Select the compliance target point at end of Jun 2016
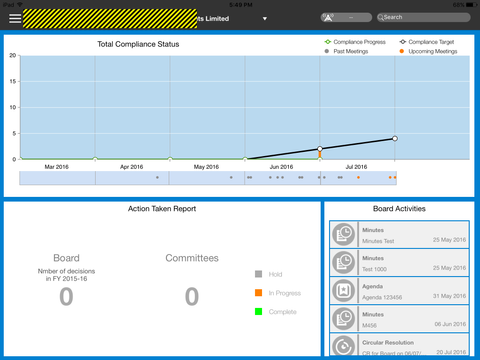This screenshot has height=360, width=480. [x=320, y=149]
